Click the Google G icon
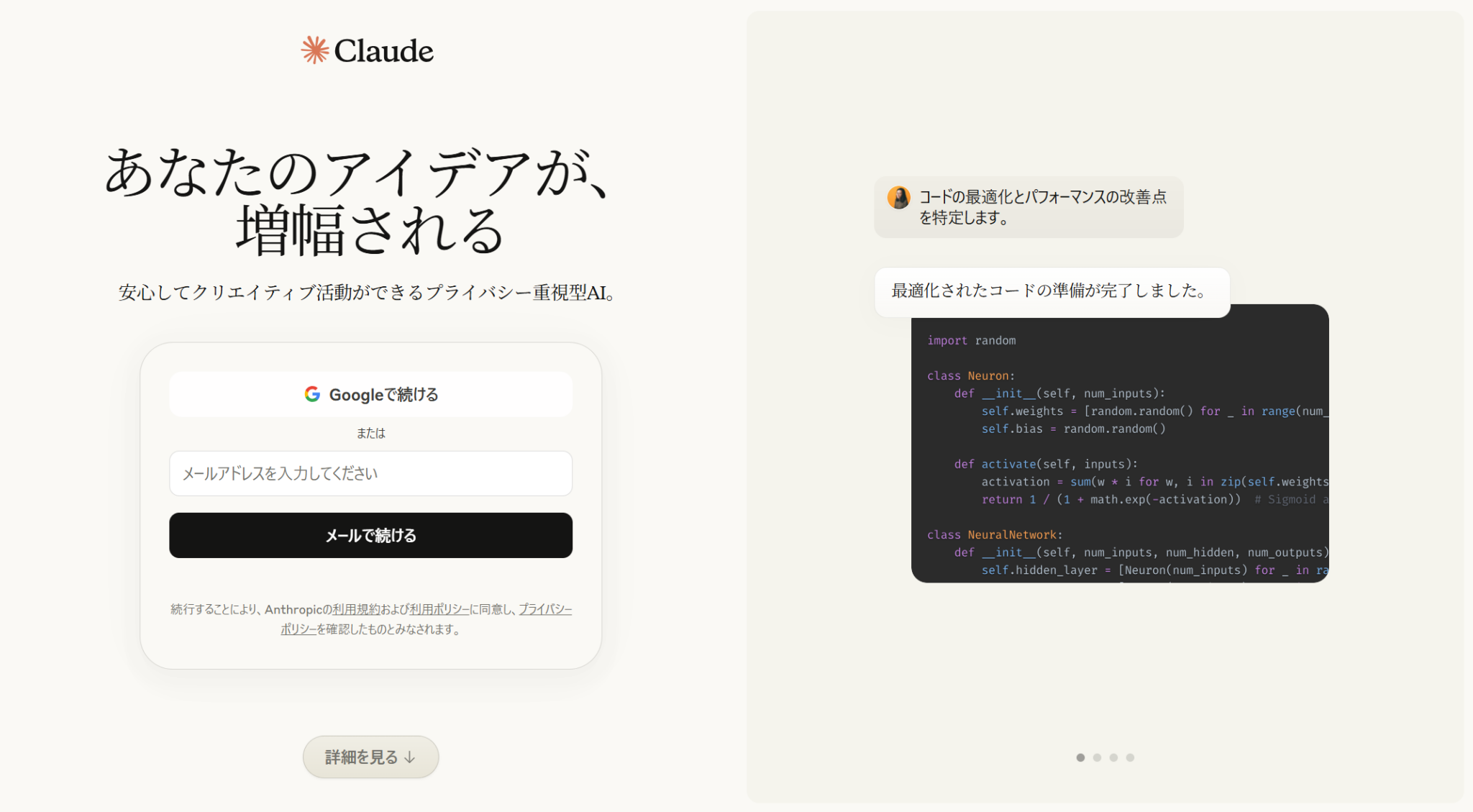The width and height of the screenshot is (1473, 812). [312, 394]
